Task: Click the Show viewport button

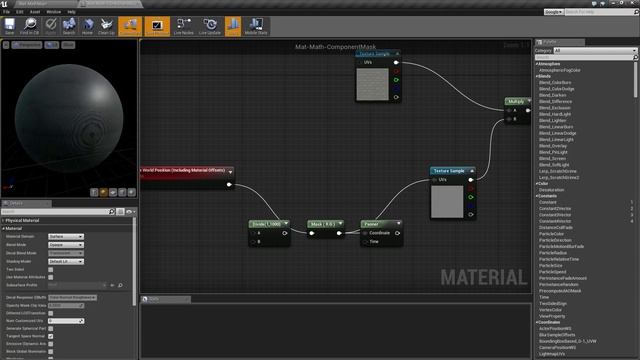Action: click(x=68, y=45)
